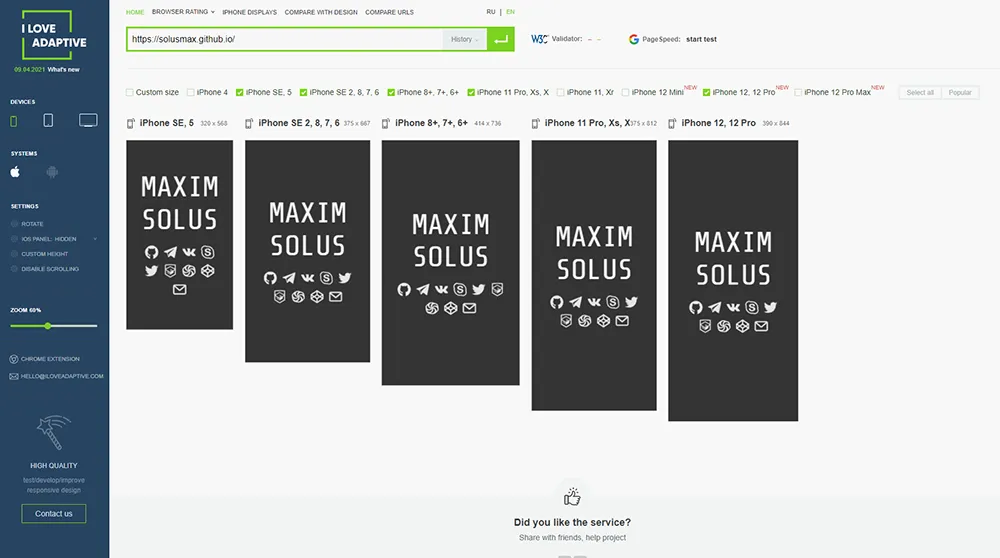Rotate the iPhone SE, 5 preview icon
This screenshot has width=1000, height=558.
[x=131, y=124]
